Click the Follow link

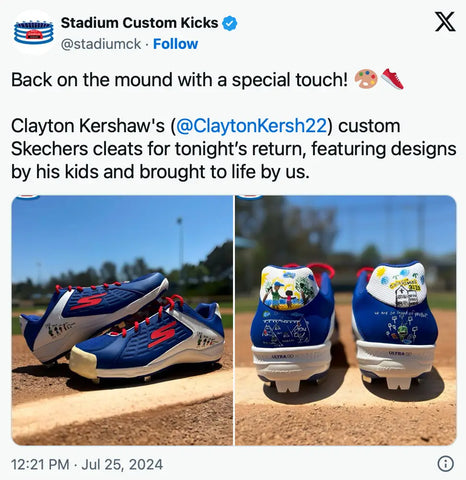(x=175, y=44)
